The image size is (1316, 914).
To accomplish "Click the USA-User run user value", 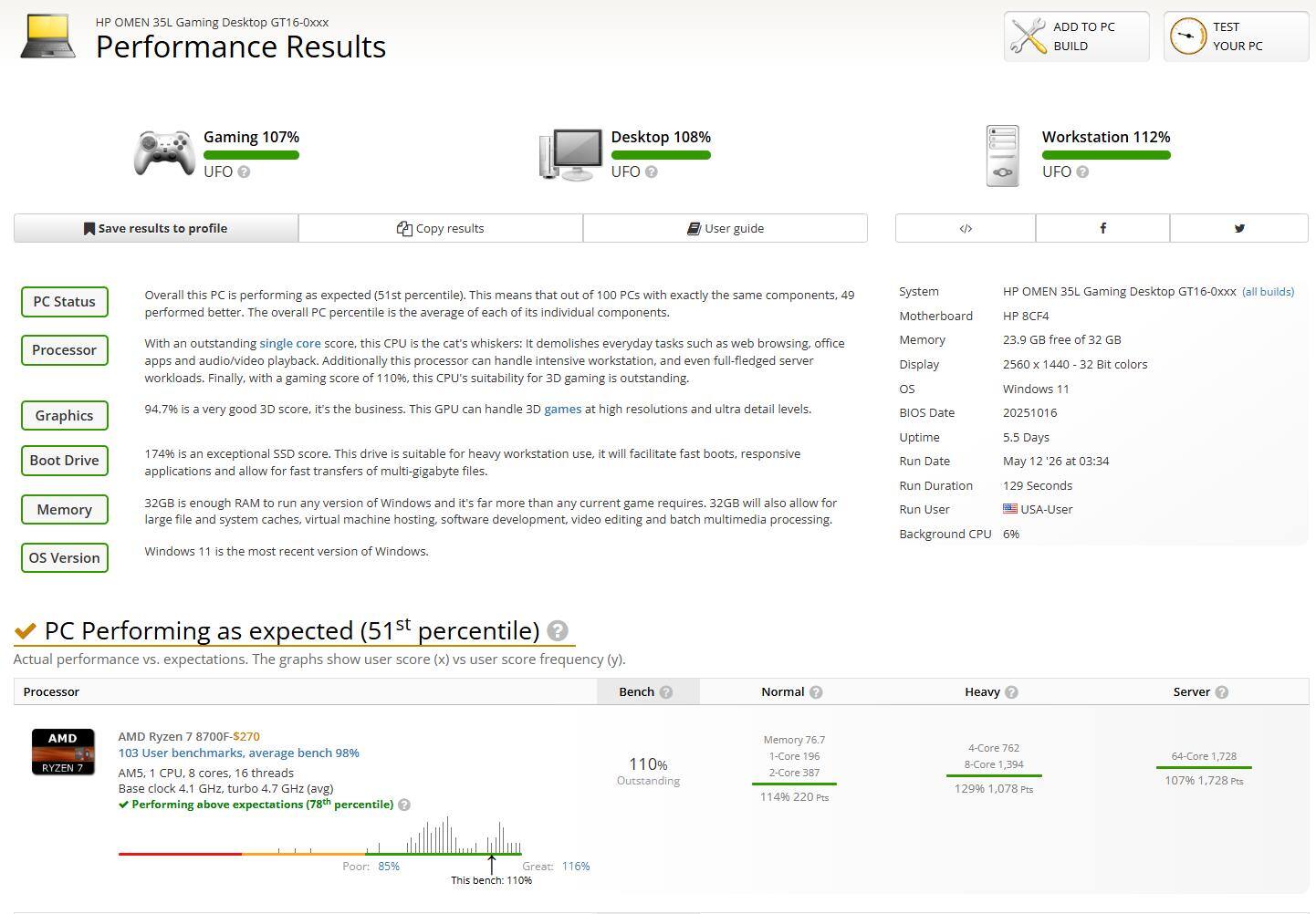I will pos(1047,509).
